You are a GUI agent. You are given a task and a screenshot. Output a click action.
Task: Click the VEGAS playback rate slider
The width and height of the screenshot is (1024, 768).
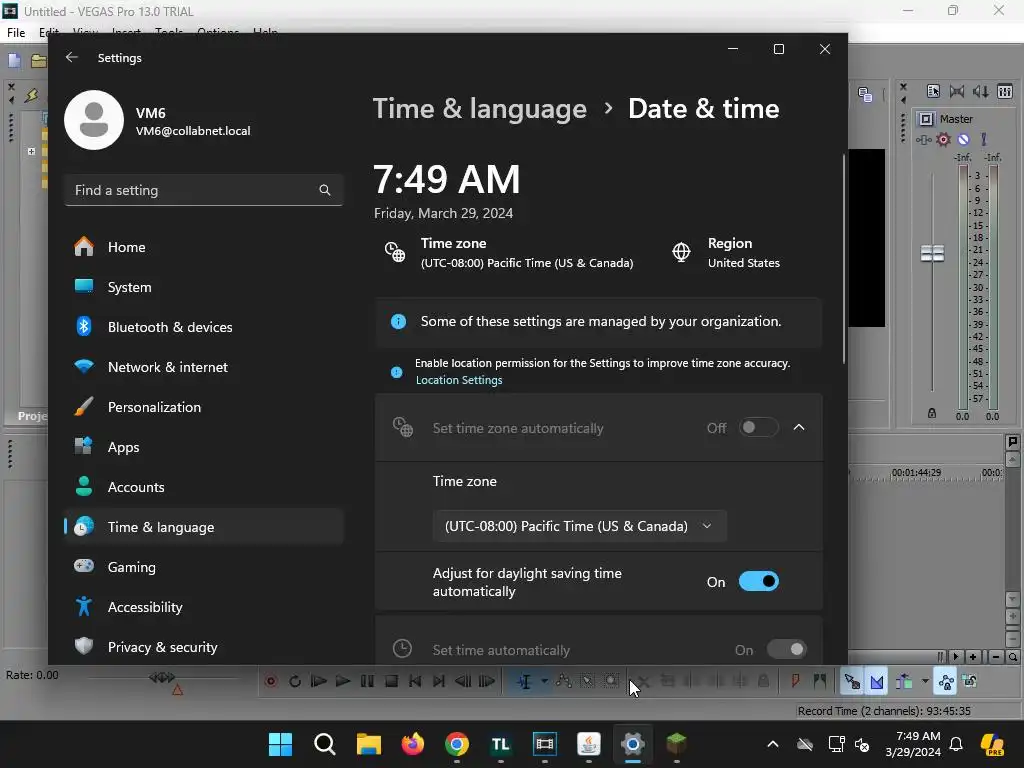(162, 677)
